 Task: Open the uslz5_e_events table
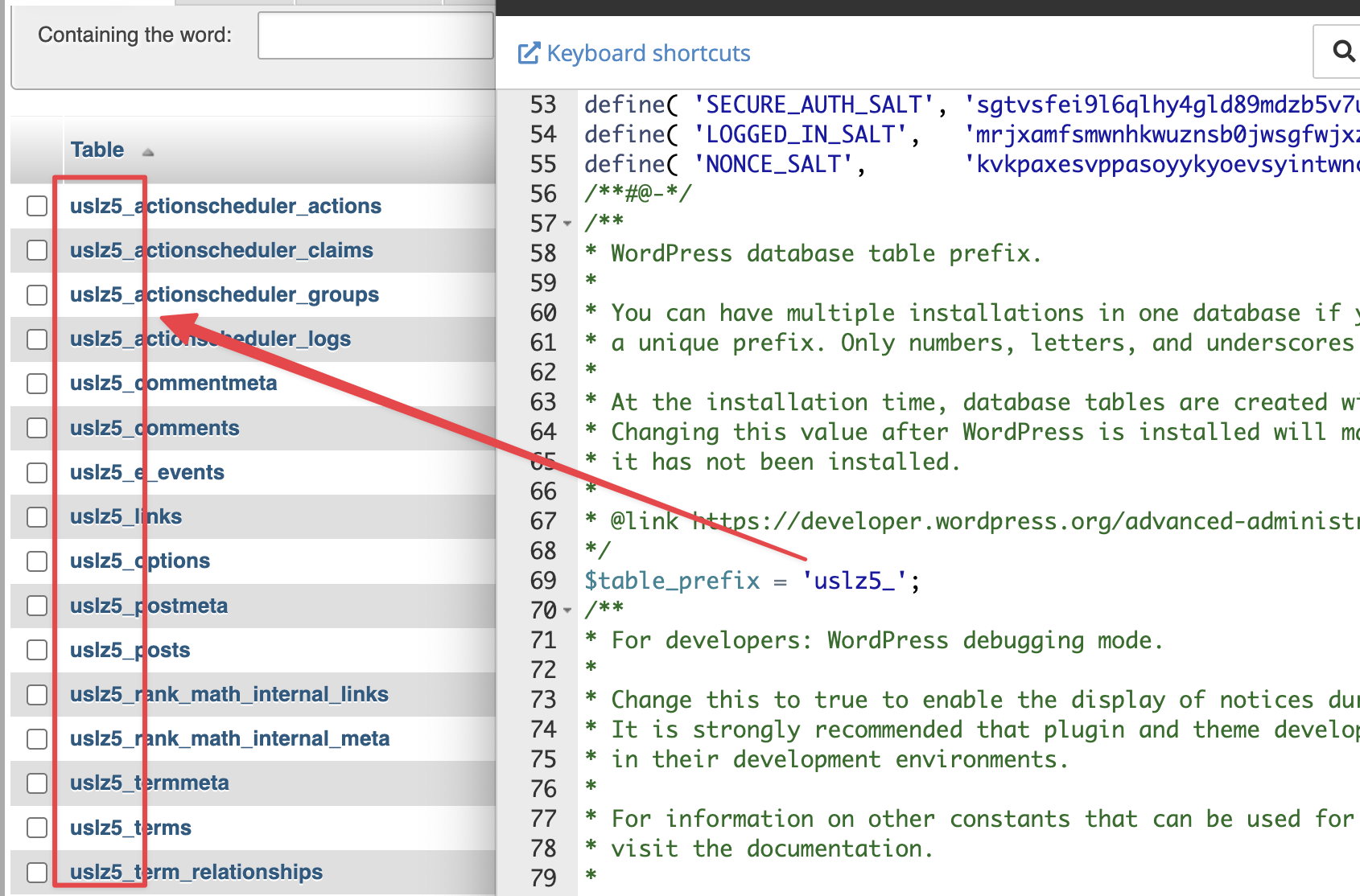[147, 472]
